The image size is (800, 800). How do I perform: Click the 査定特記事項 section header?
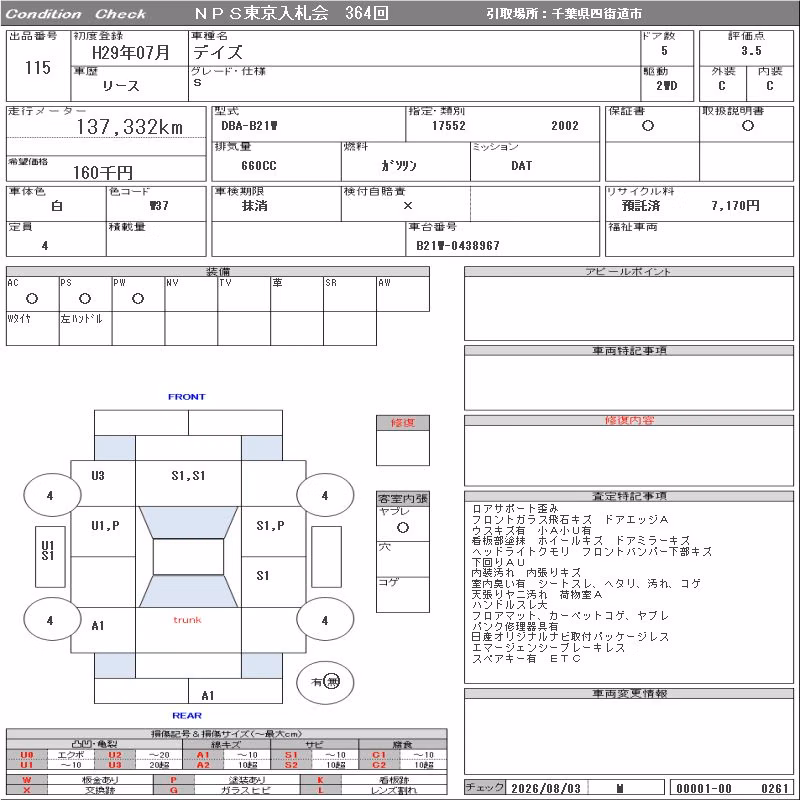(629, 496)
